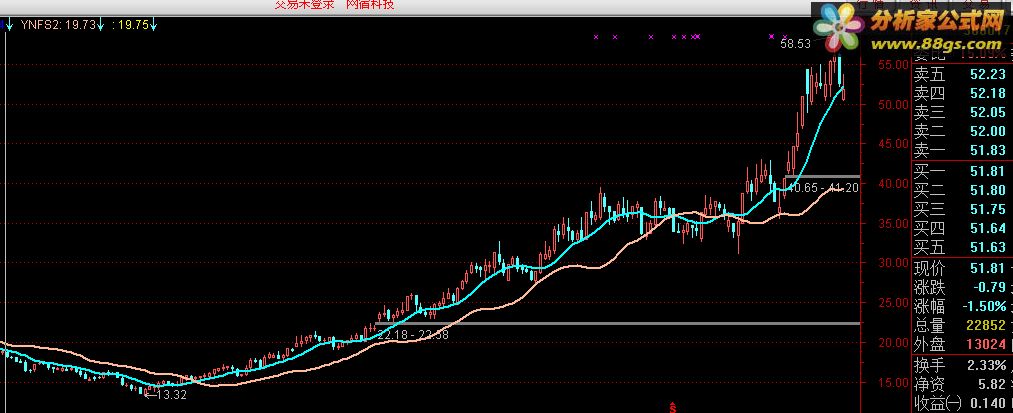The height and width of the screenshot is (413, 1013).
Task: Click the 净资 value 5.82
Action: [x=992, y=385]
